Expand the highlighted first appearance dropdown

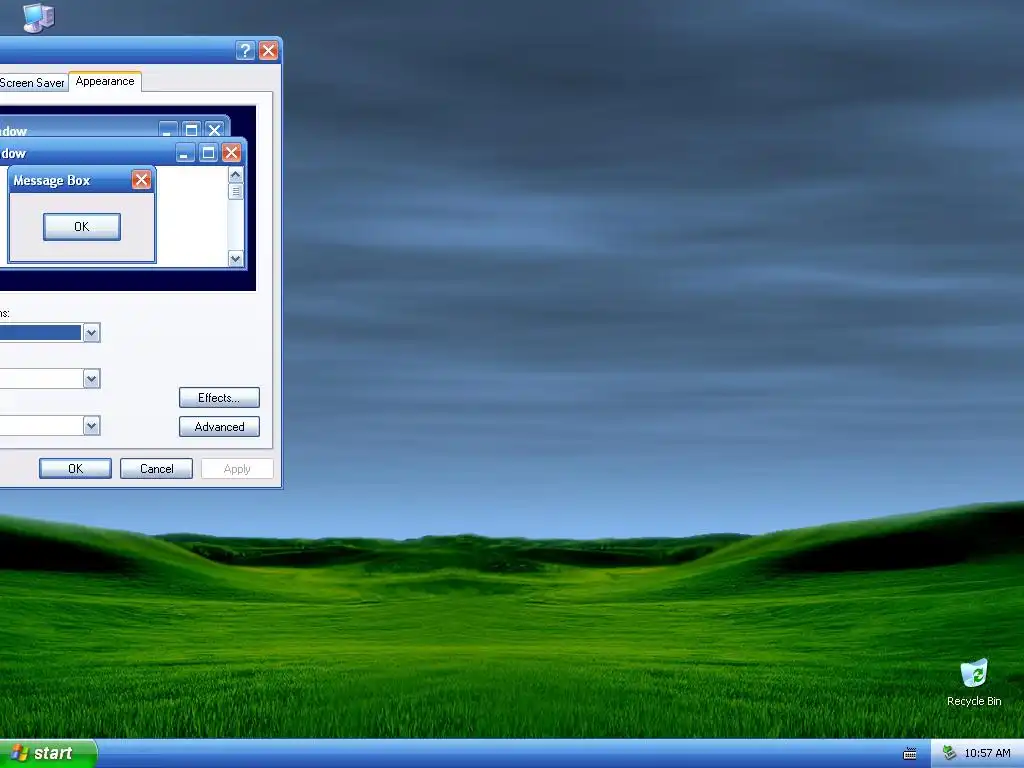pyautogui.click(x=91, y=332)
